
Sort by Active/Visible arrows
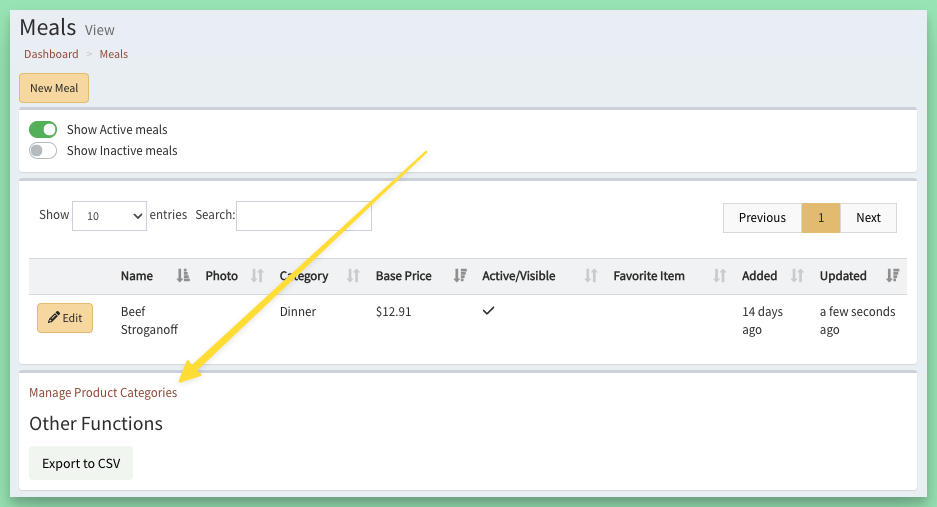point(590,275)
